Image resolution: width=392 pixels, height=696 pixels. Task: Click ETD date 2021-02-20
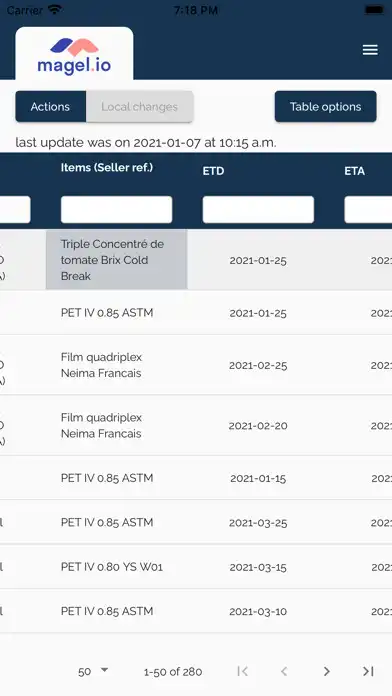click(258, 426)
